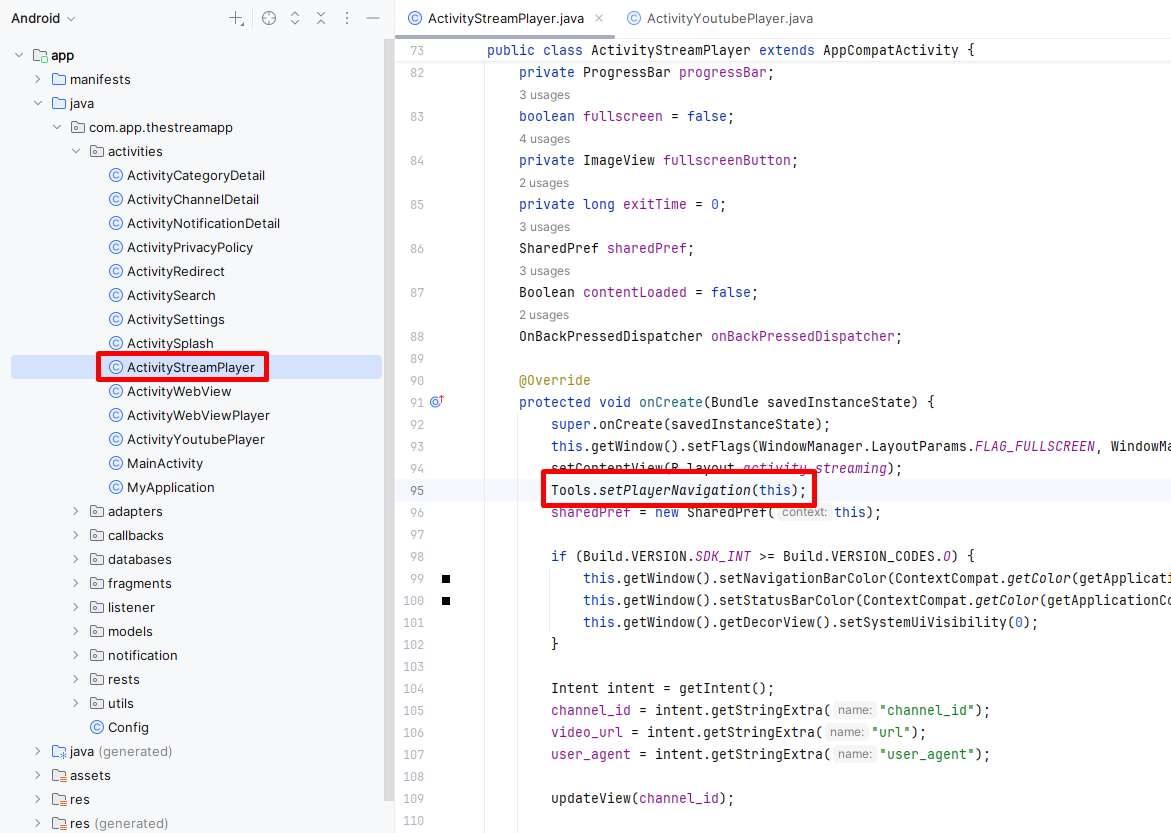This screenshot has height=833, width=1171.
Task: Click '2 usages' hint above onBackPressedDispatcher
Action: pyautogui.click(x=544, y=315)
